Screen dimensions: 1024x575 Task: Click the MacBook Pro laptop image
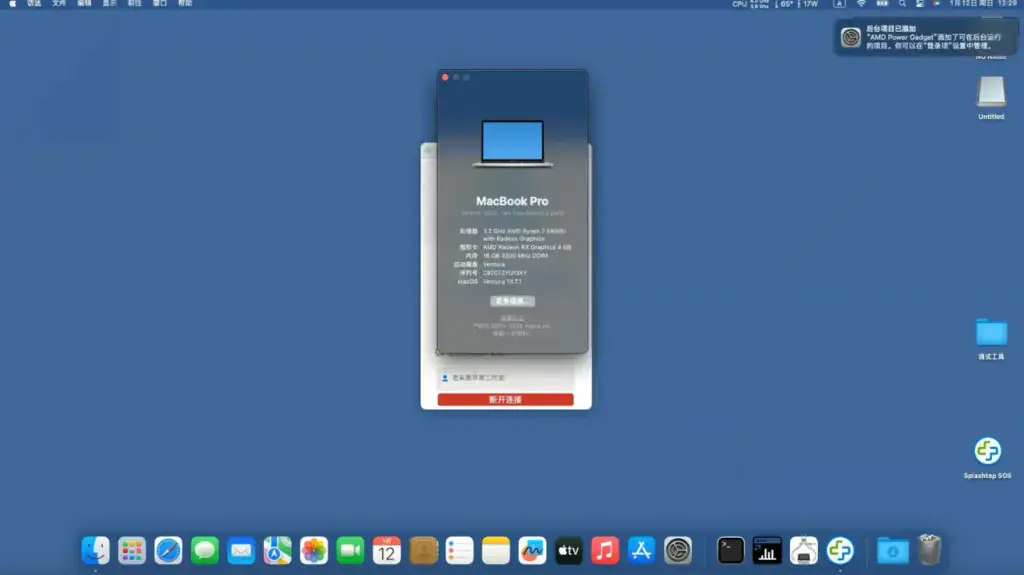click(513, 144)
